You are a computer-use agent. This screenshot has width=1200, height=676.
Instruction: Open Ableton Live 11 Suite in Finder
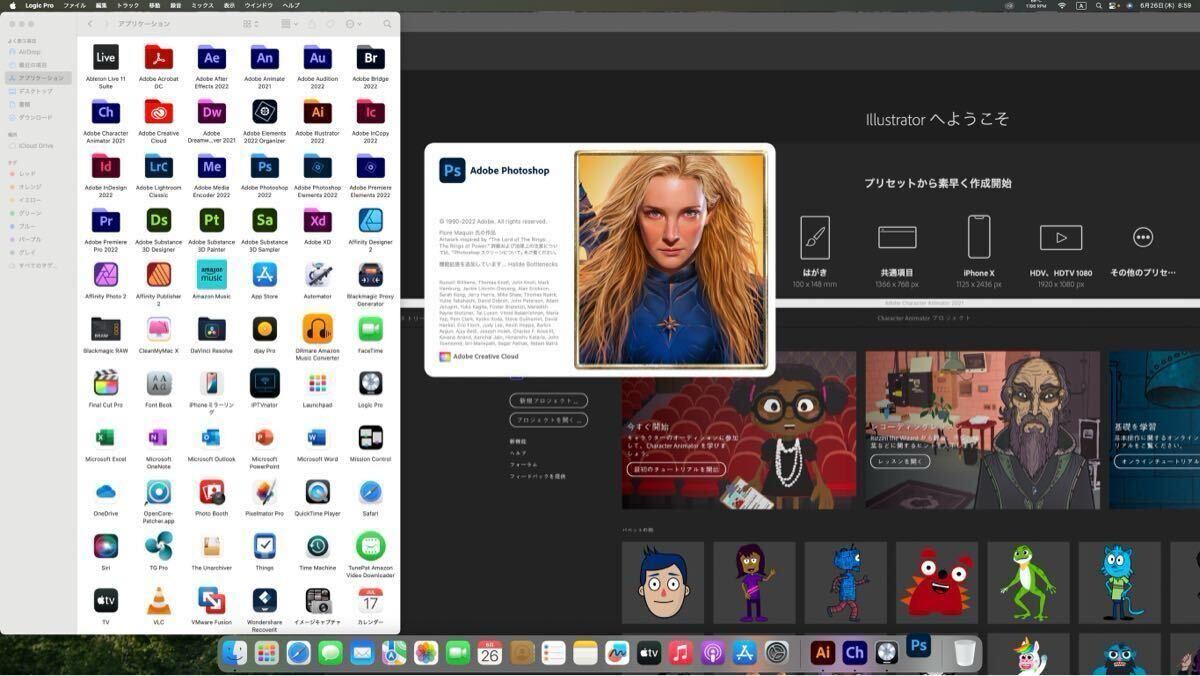tap(106, 57)
